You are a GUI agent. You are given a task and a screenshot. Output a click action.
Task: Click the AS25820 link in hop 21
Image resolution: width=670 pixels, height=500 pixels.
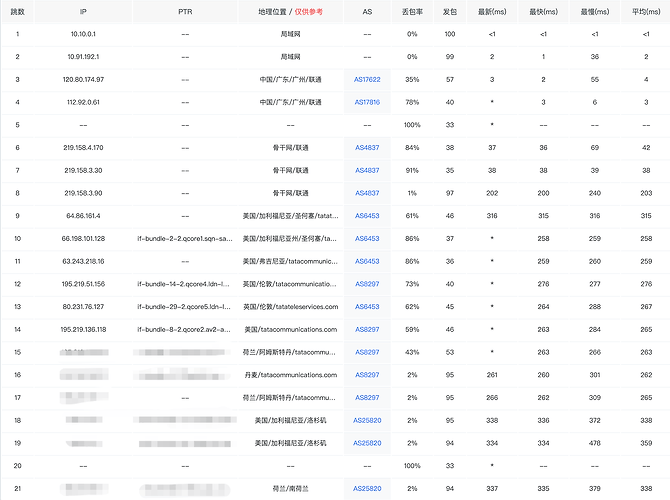pyautogui.click(x=367, y=488)
